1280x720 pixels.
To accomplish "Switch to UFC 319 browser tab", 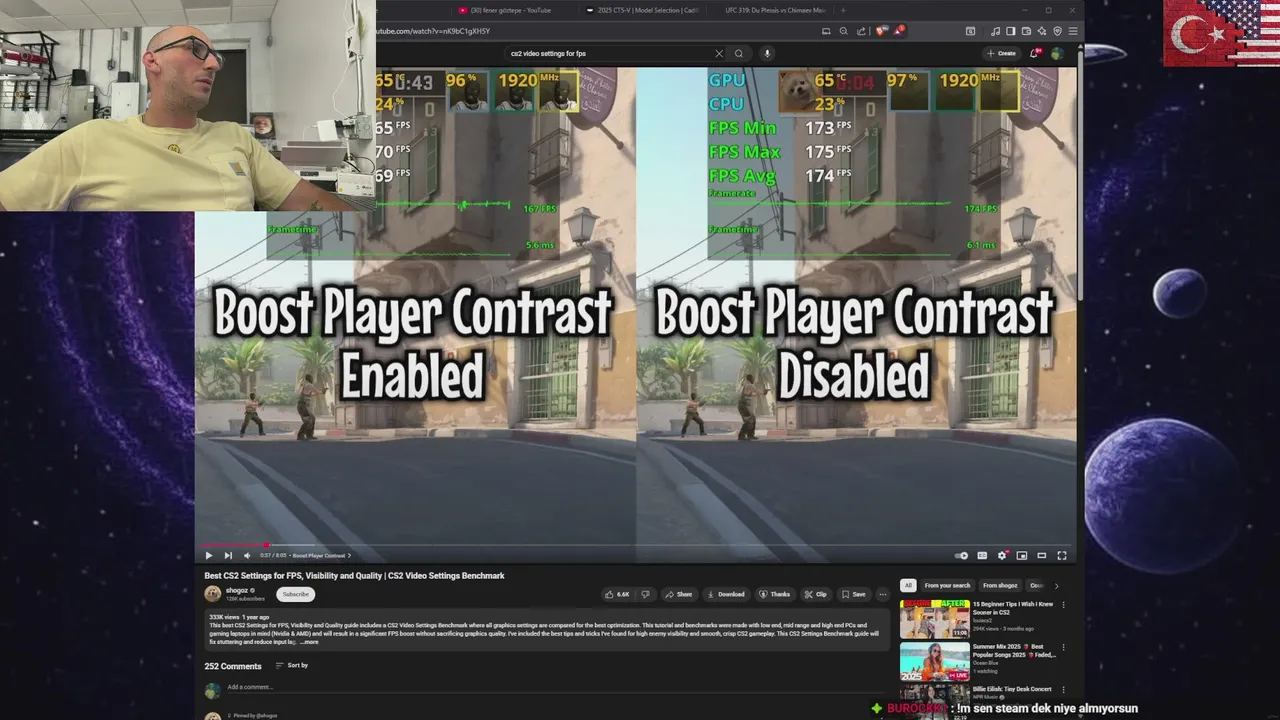I will pos(775,10).
